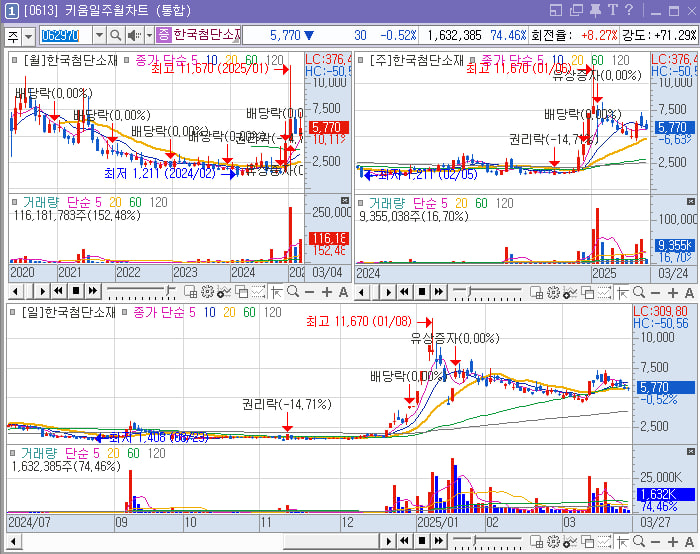Click the cascade windows icon in title bar
This screenshot has width=700, height=554.
576,10
